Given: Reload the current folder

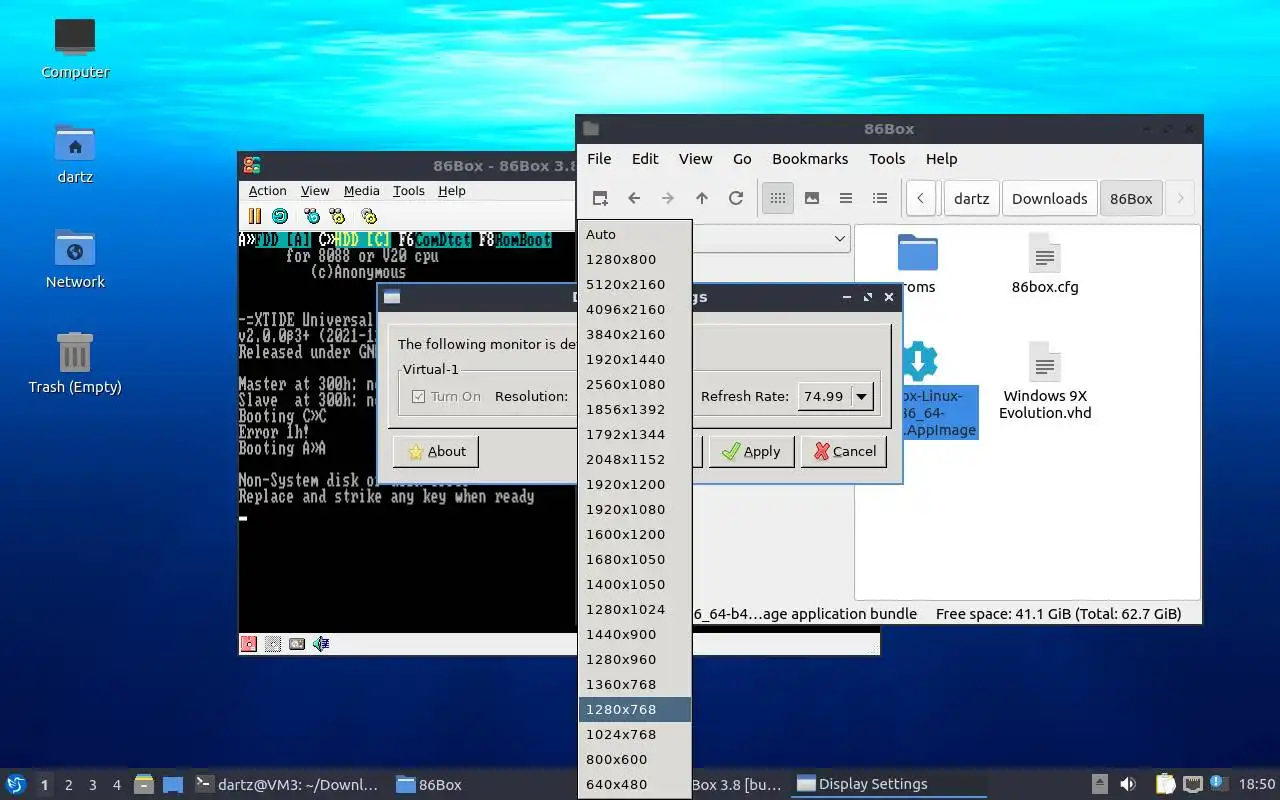Looking at the screenshot, I should point(736,198).
